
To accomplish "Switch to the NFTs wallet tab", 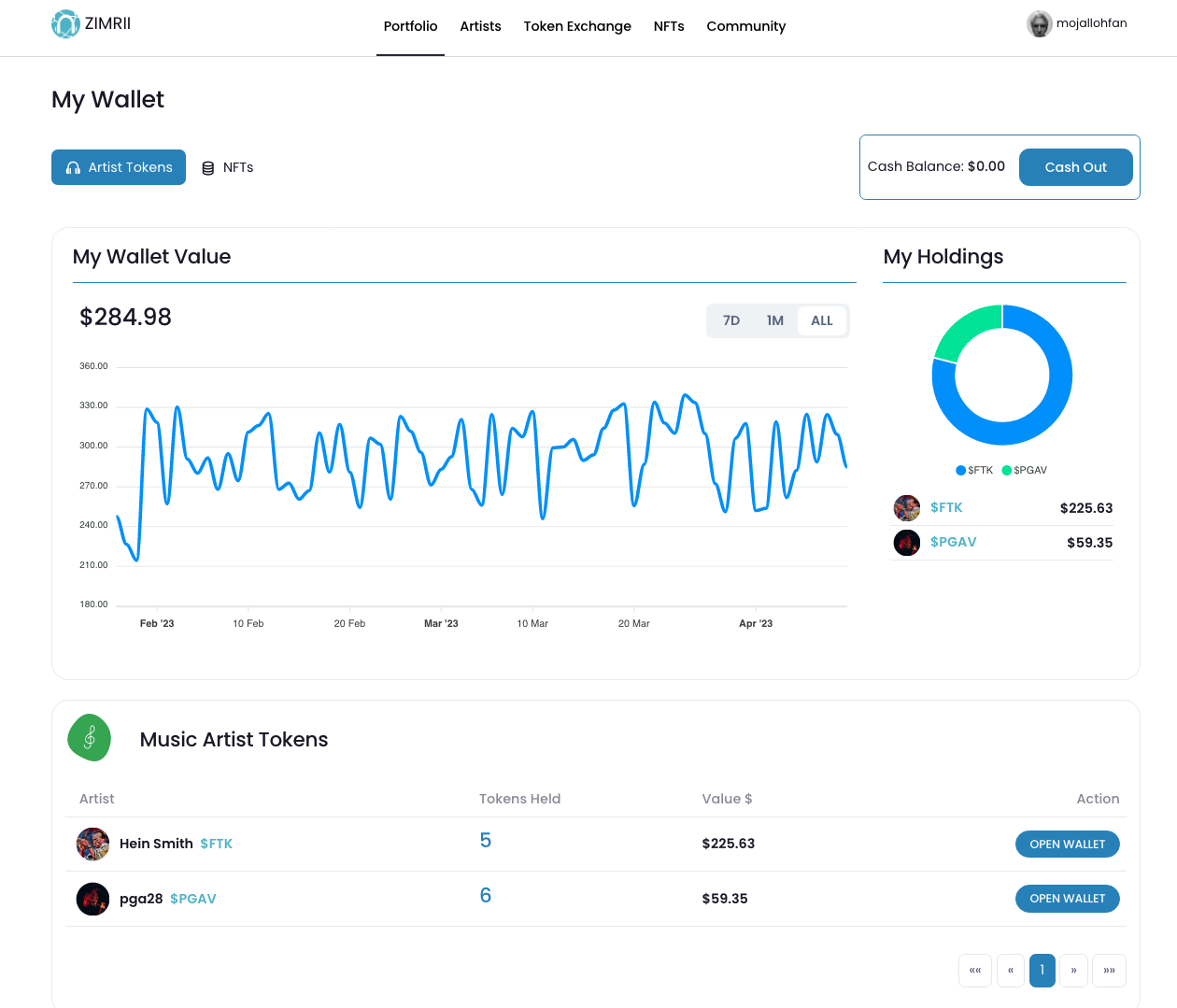I will pyautogui.click(x=228, y=167).
